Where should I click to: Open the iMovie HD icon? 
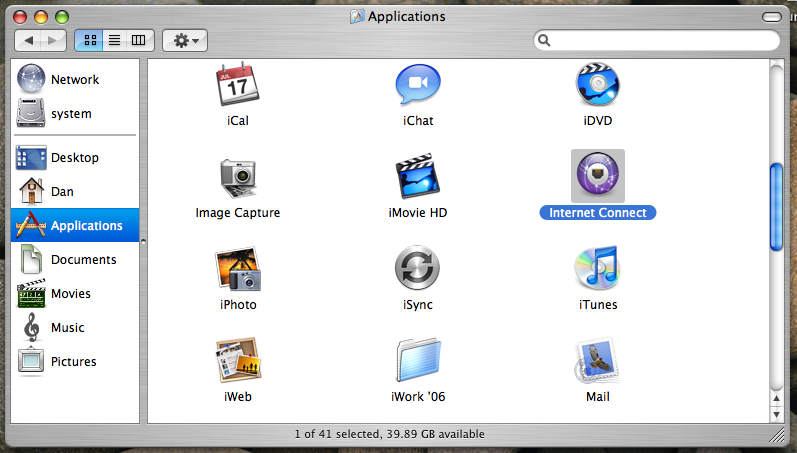click(417, 177)
